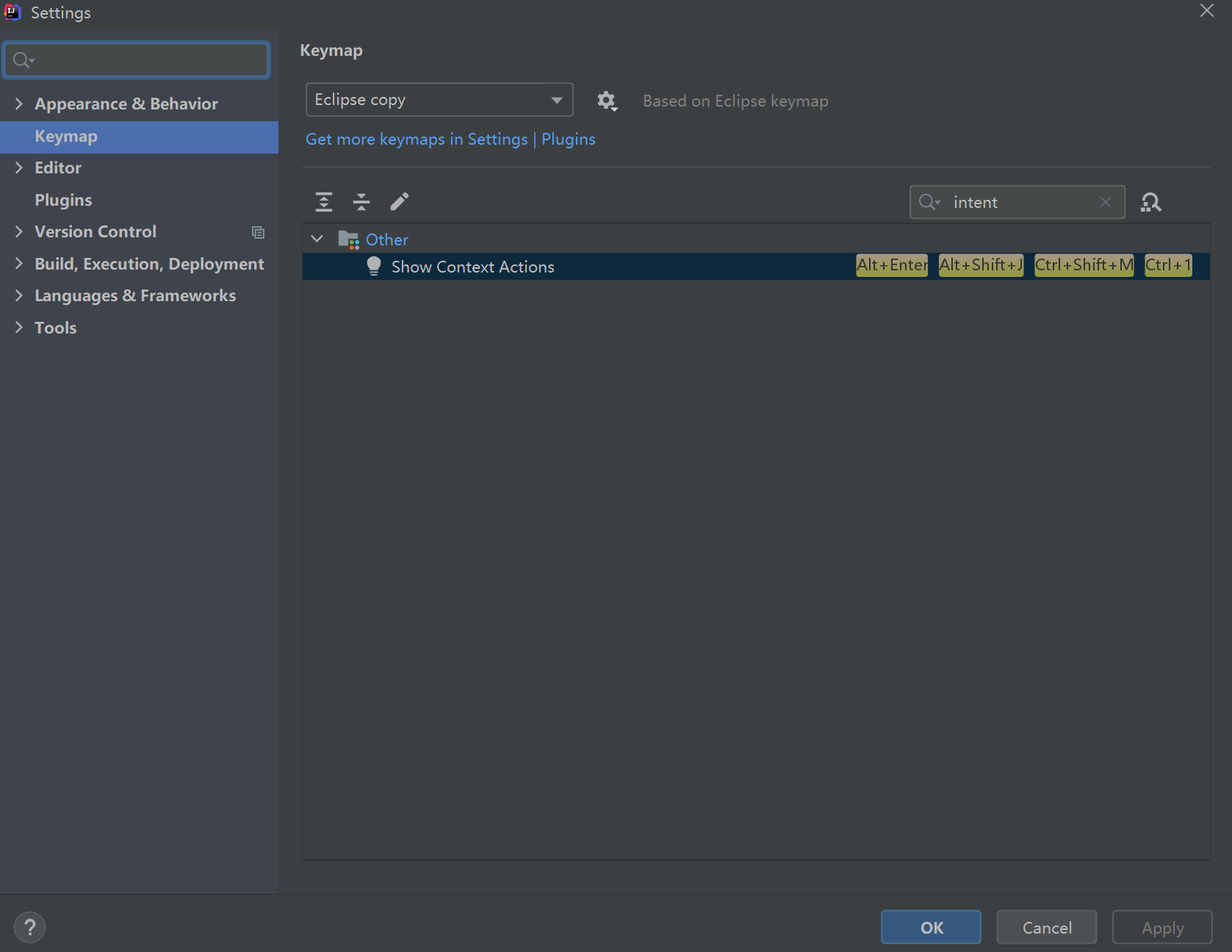Open the keymap gear options menu
This screenshot has height=952, width=1232.
[607, 101]
